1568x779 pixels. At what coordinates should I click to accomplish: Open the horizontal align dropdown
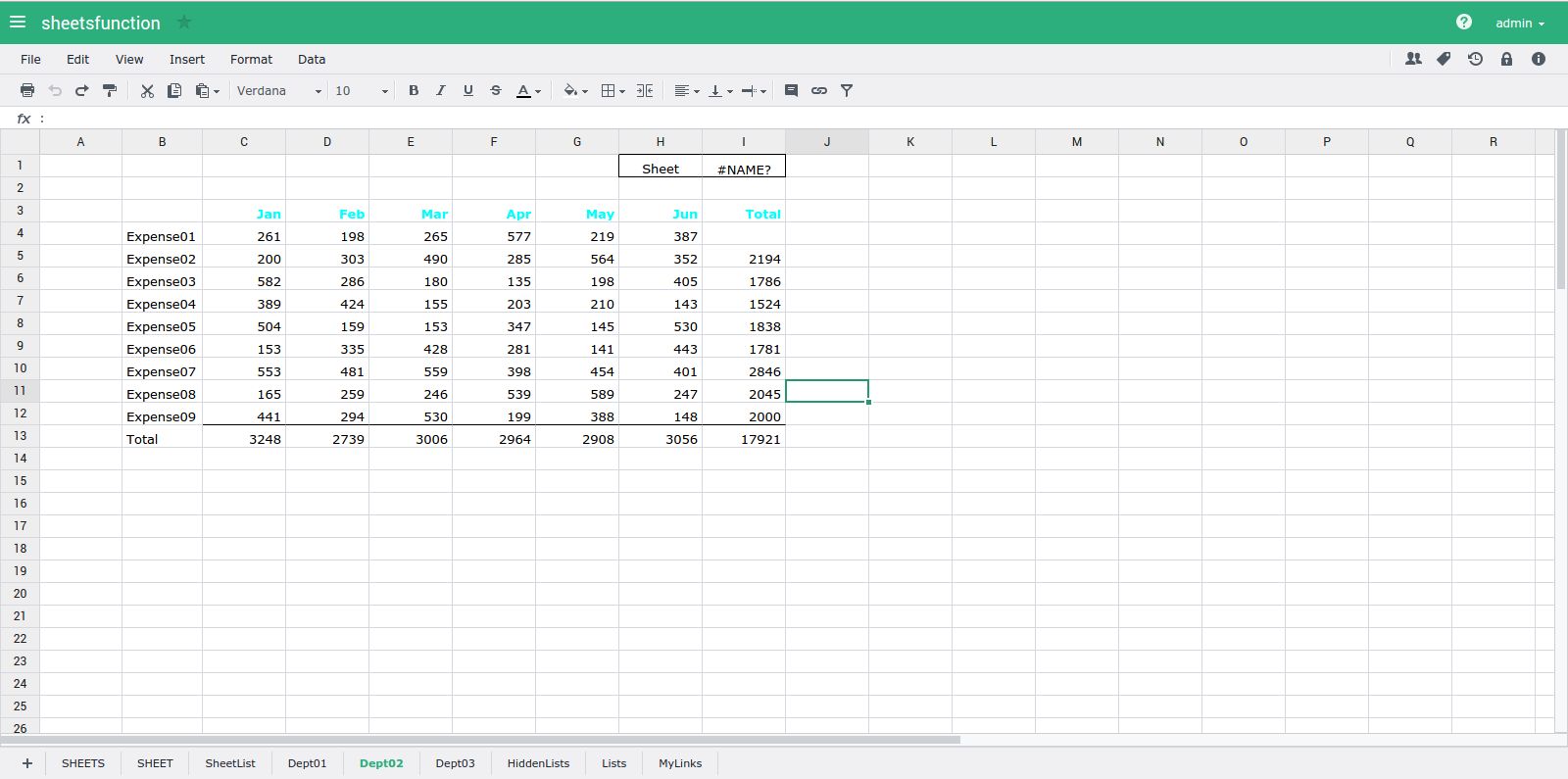click(687, 90)
